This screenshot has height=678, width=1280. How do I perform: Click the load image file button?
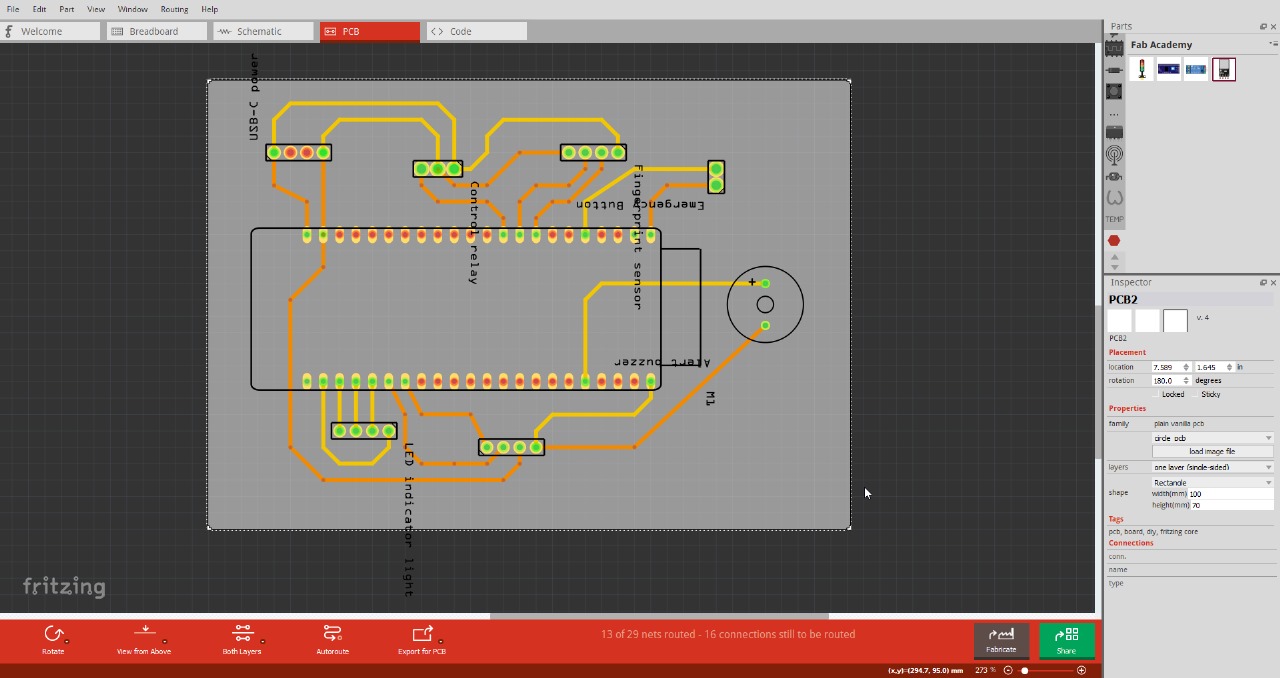point(1212,451)
